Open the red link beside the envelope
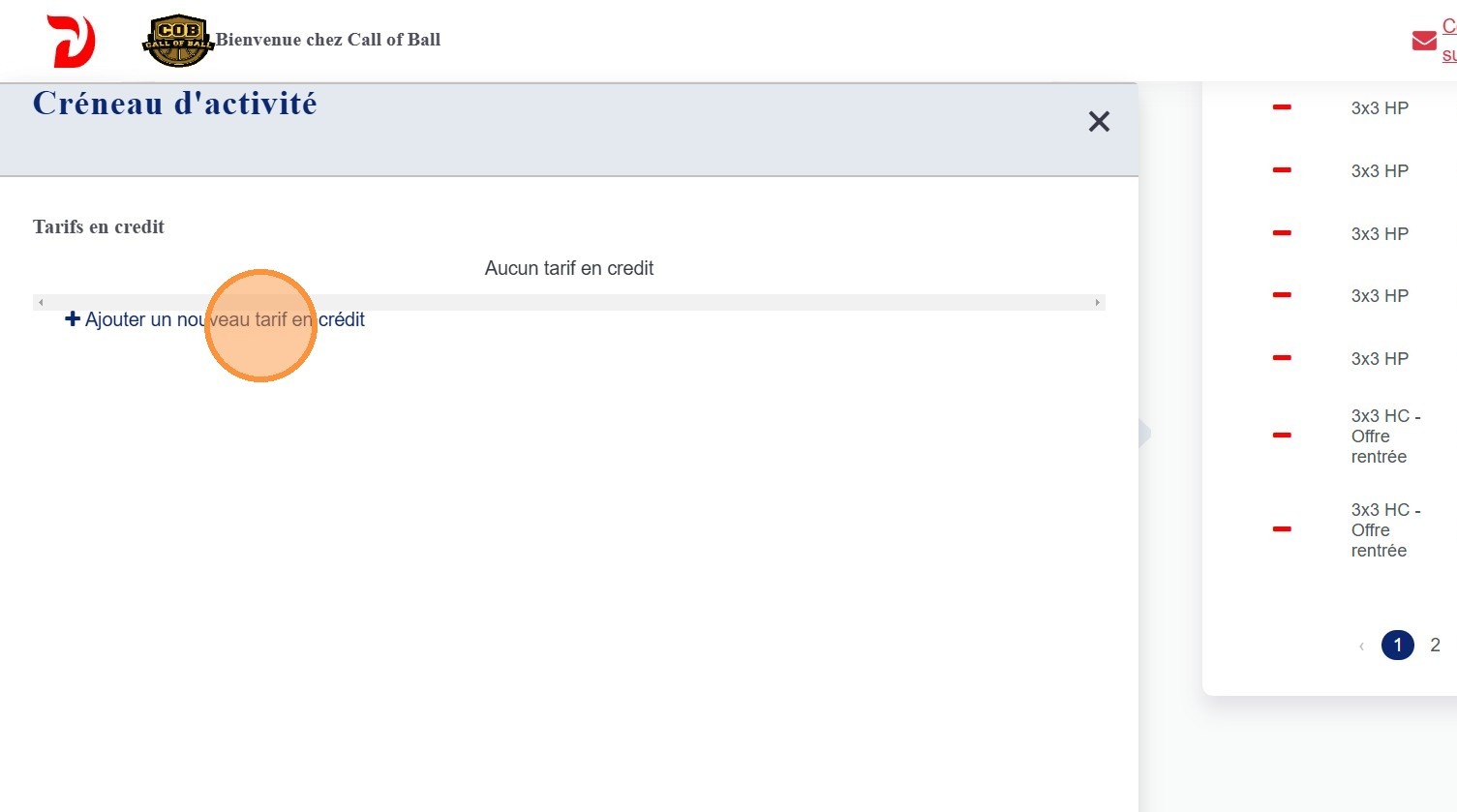Image resolution: width=1457 pixels, height=812 pixels. [x=1448, y=41]
